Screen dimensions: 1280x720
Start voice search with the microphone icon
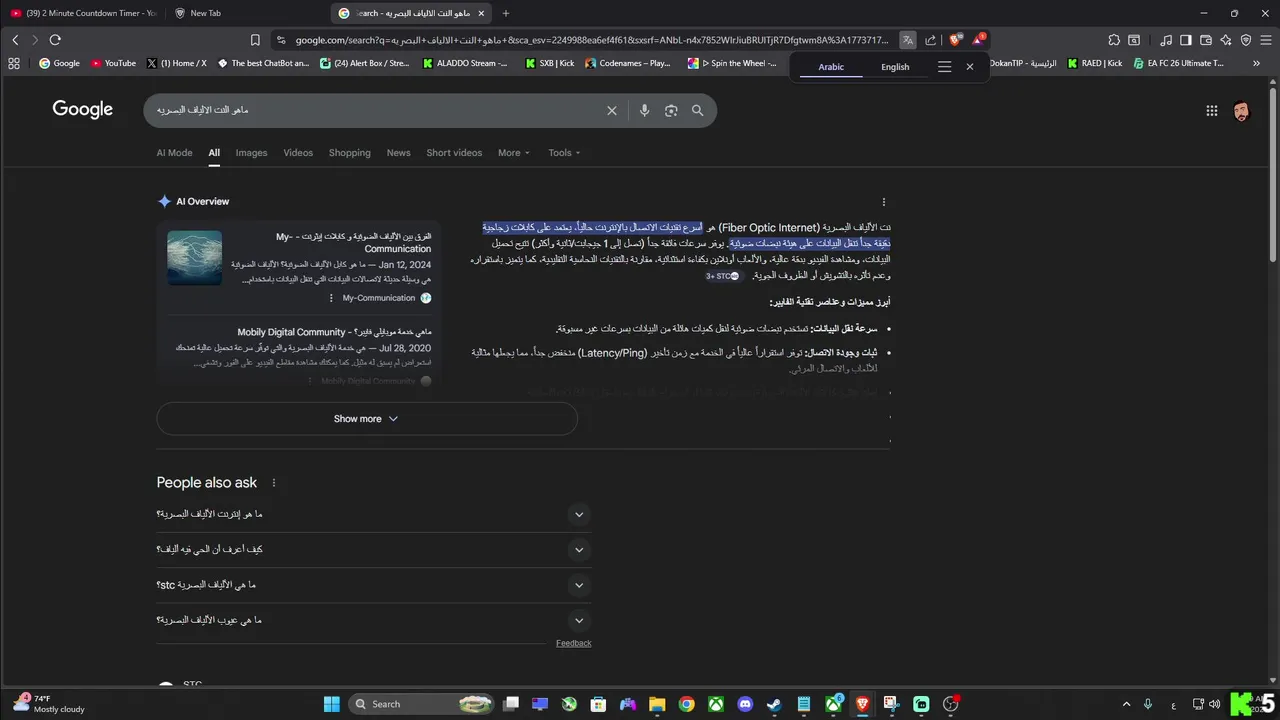(644, 111)
